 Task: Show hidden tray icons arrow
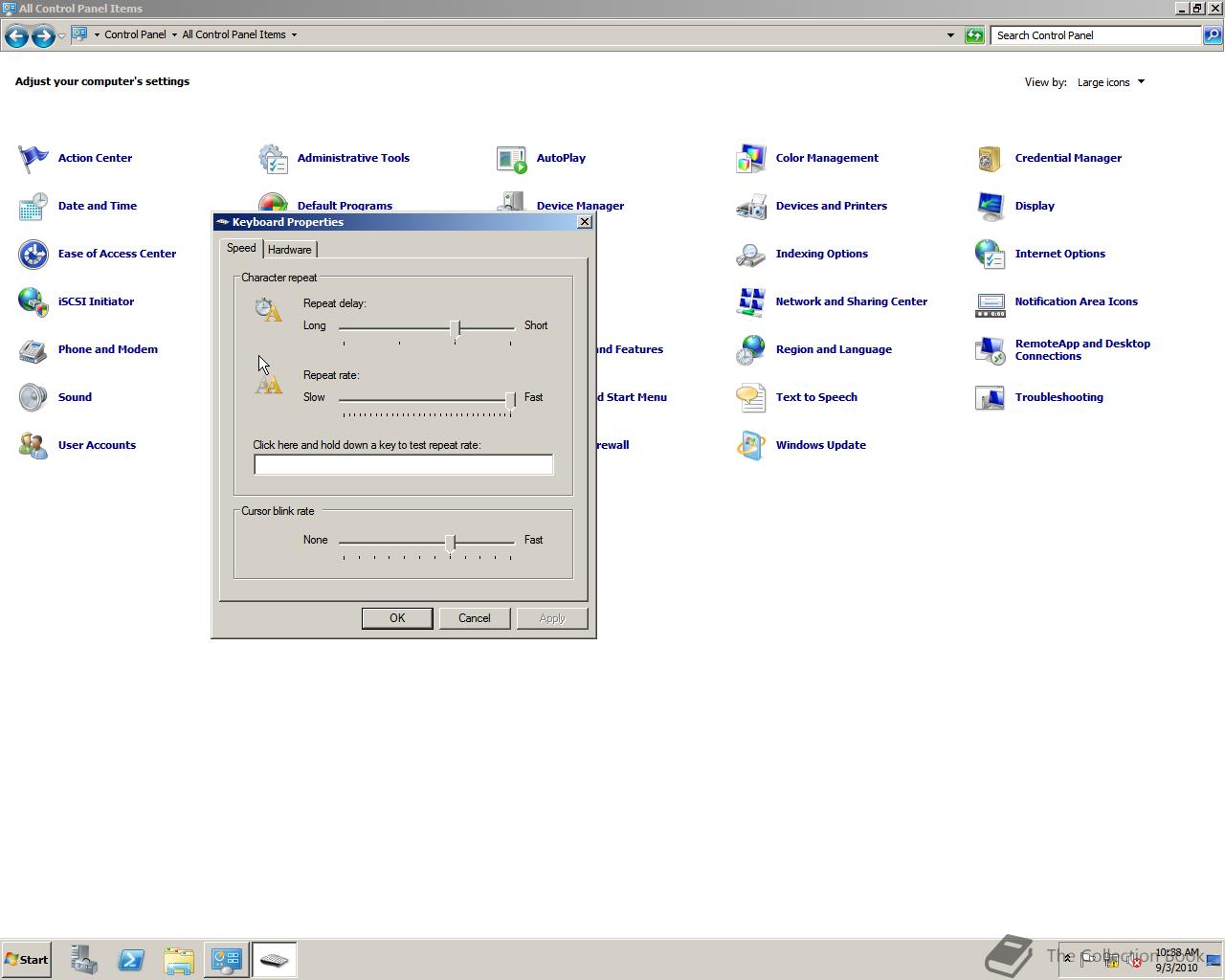1068,959
